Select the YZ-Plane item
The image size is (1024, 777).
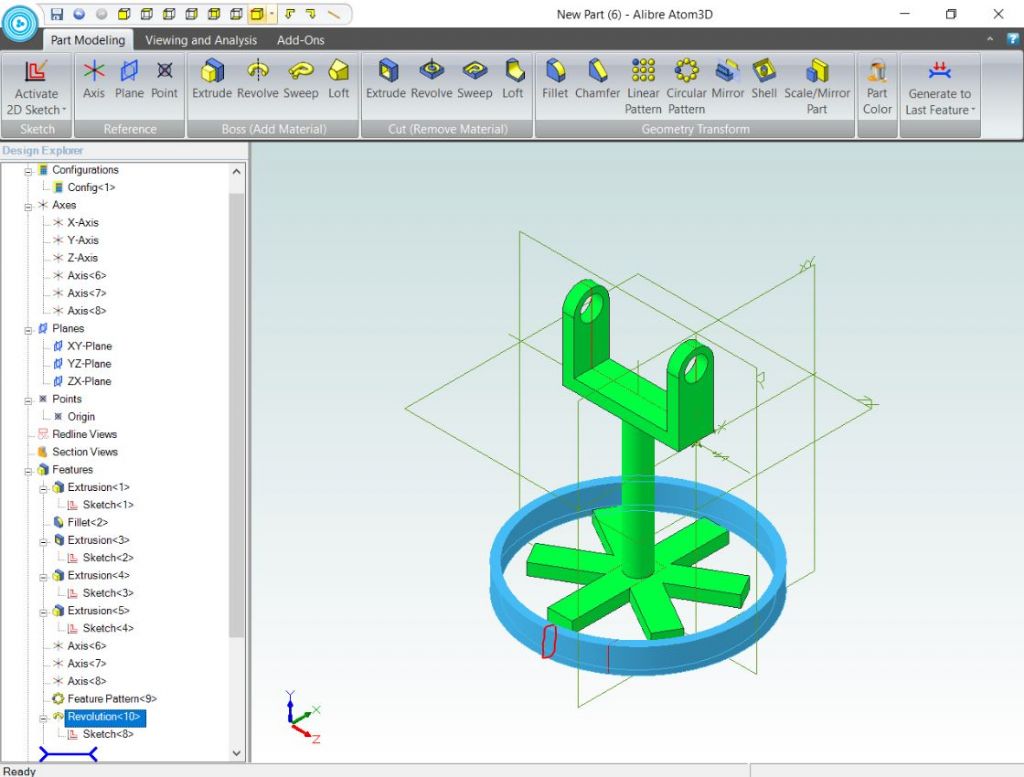click(x=89, y=364)
